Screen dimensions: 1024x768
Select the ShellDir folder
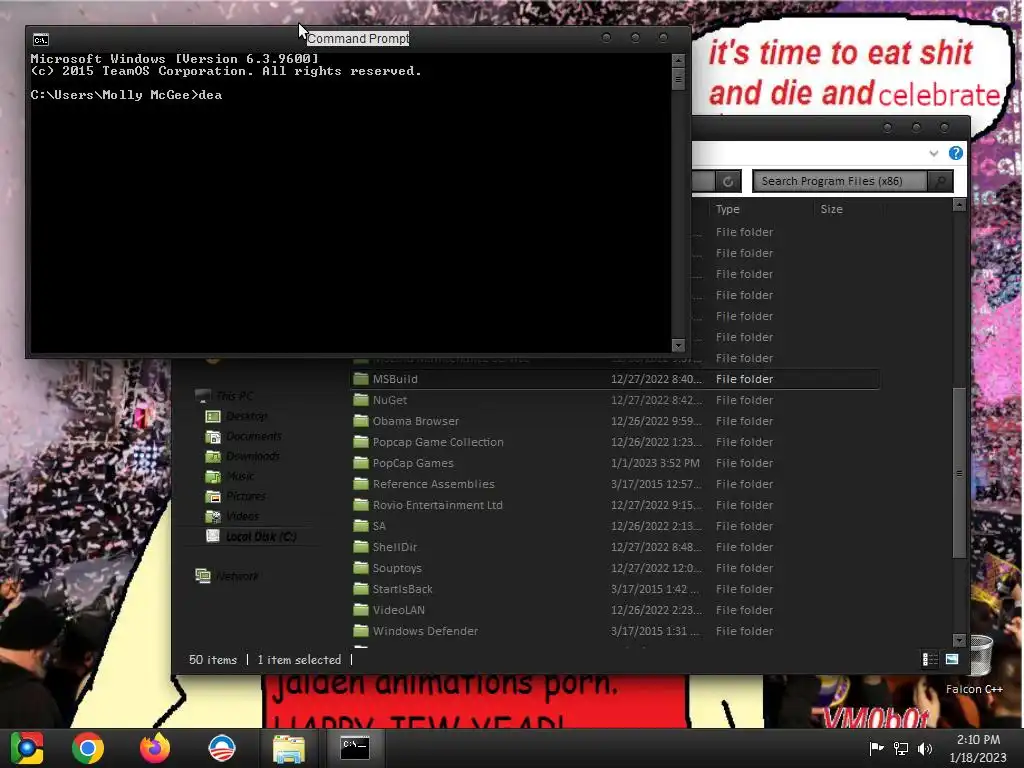point(615,547)
